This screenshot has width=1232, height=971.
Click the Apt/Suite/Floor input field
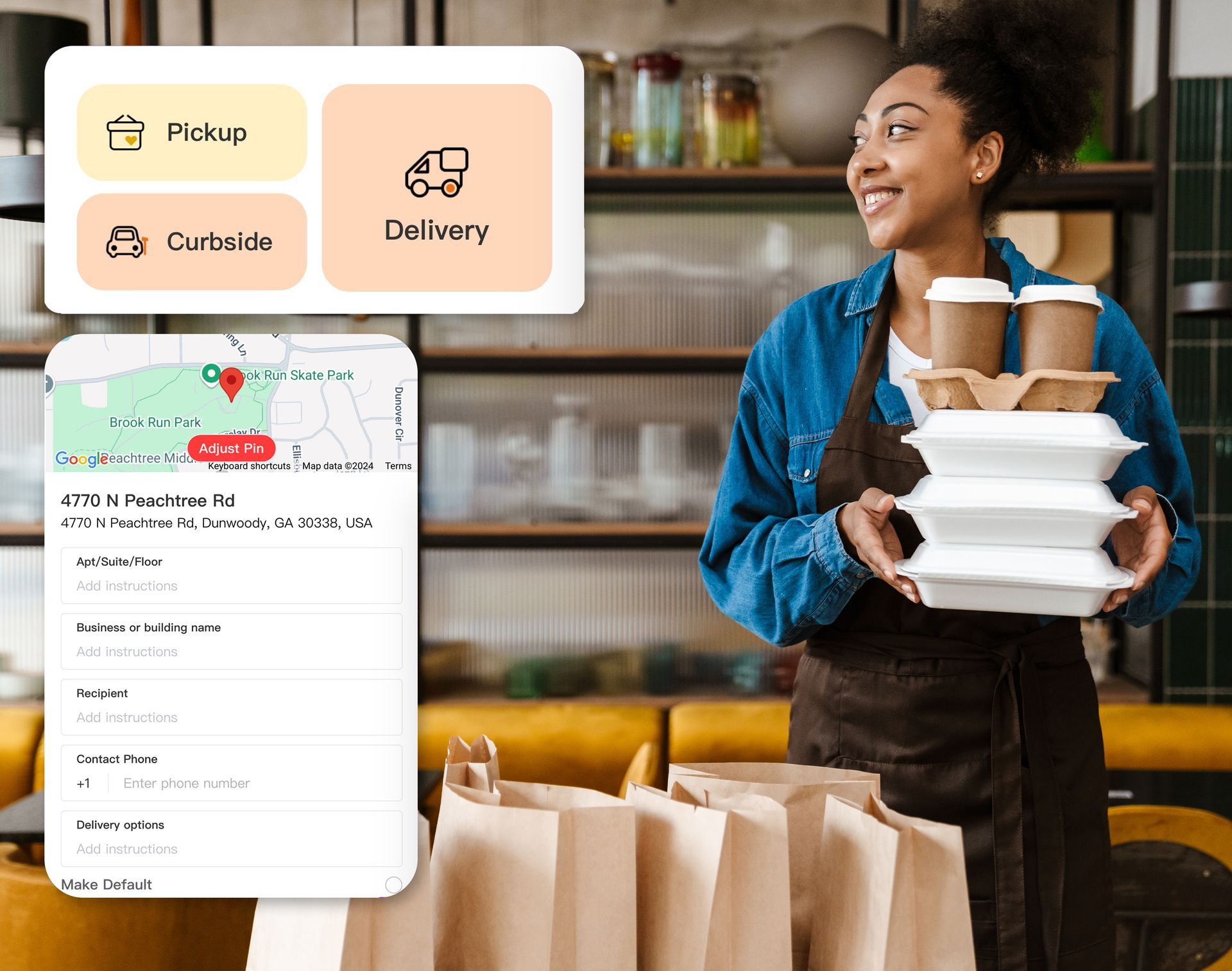(230, 585)
